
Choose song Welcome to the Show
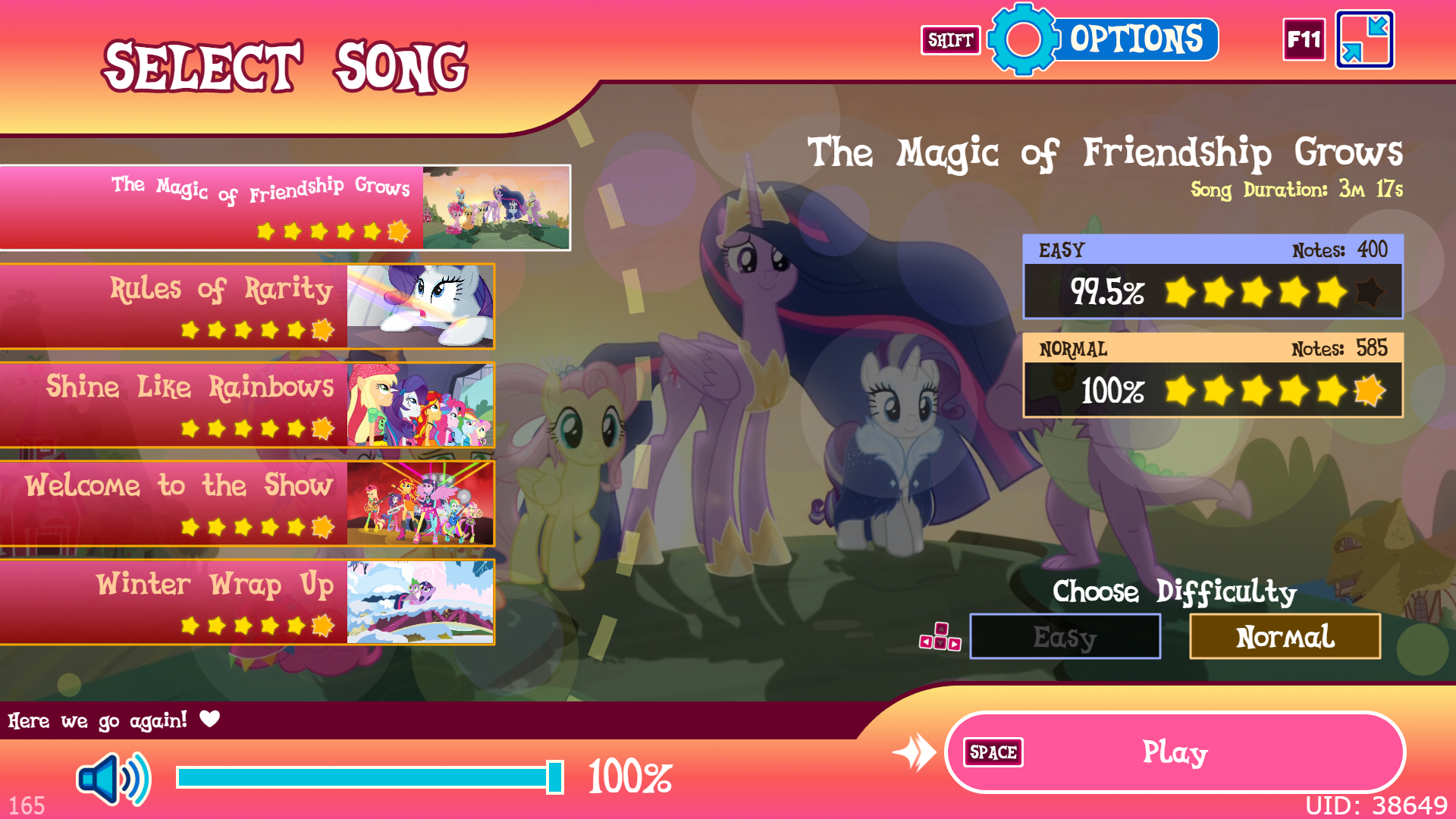(x=247, y=504)
